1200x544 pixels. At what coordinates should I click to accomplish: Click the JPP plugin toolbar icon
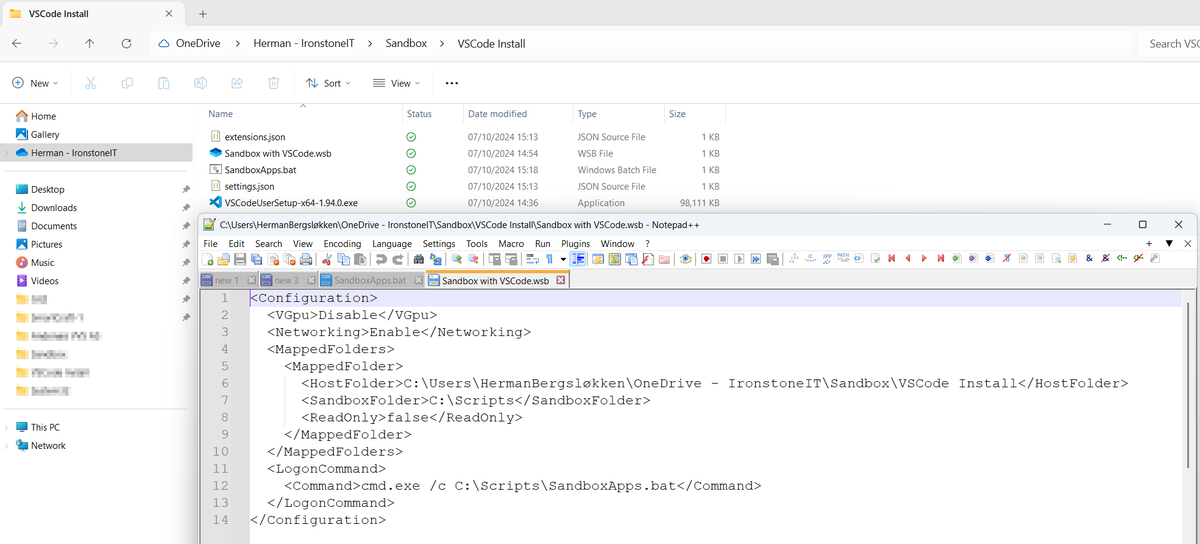[x=827, y=259]
